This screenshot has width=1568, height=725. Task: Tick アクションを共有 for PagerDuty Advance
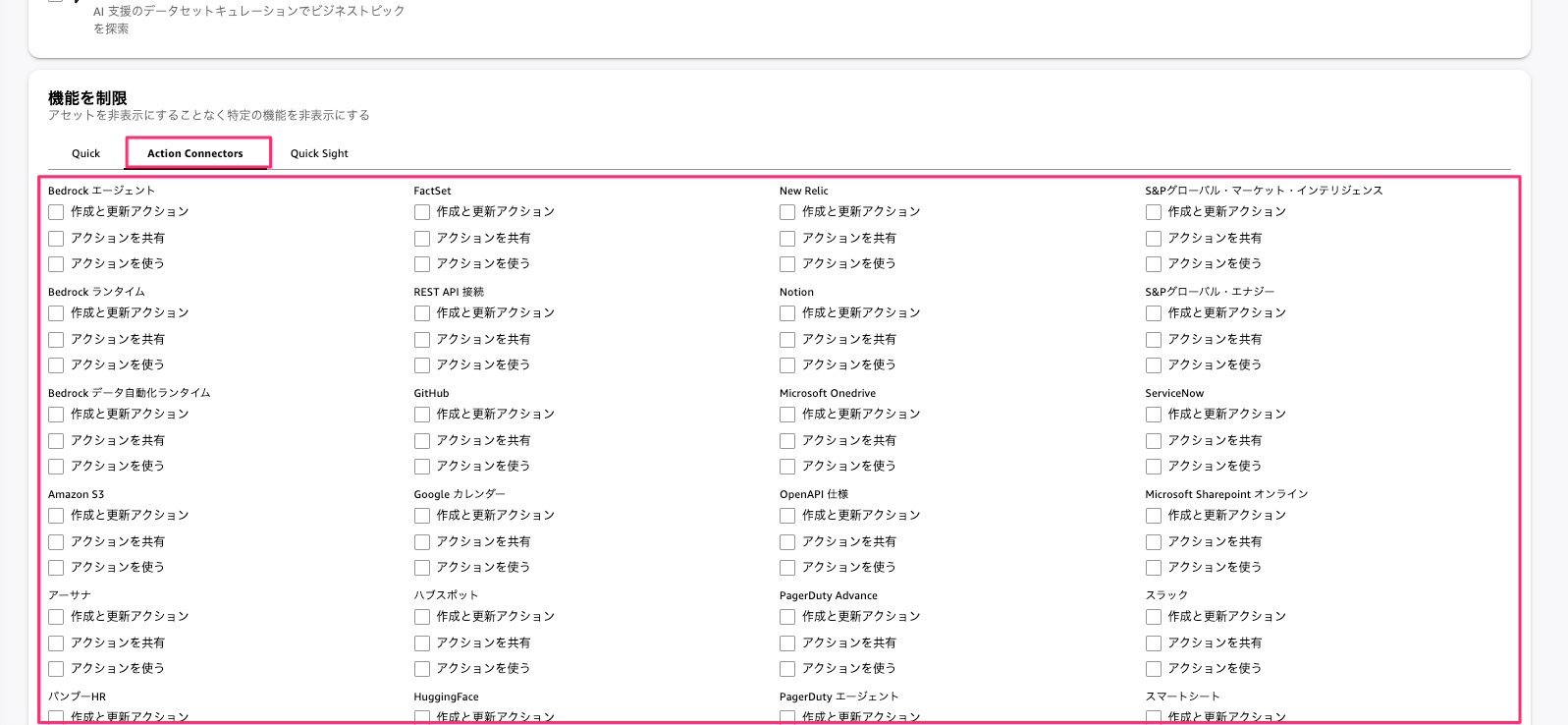[787, 643]
